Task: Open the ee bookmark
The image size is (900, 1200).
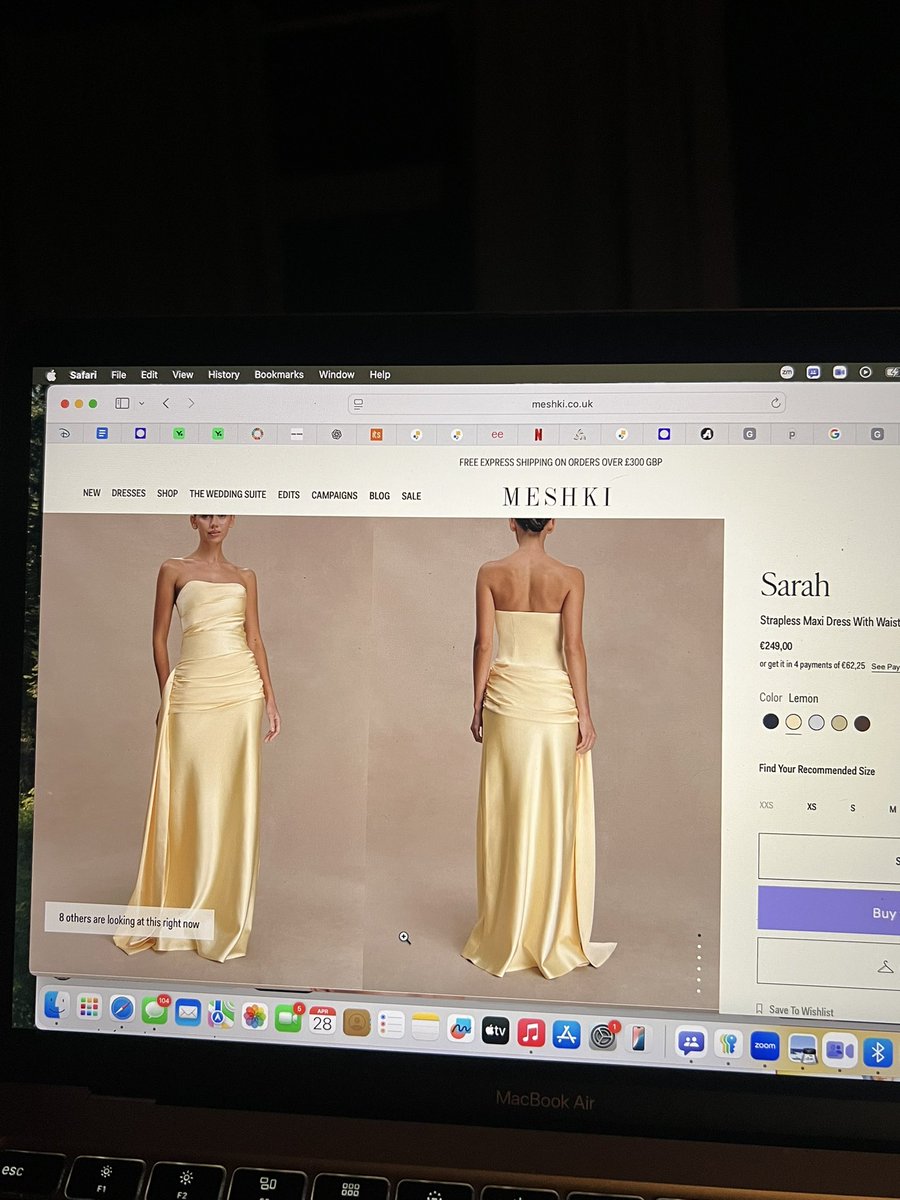Action: point(497,434)
